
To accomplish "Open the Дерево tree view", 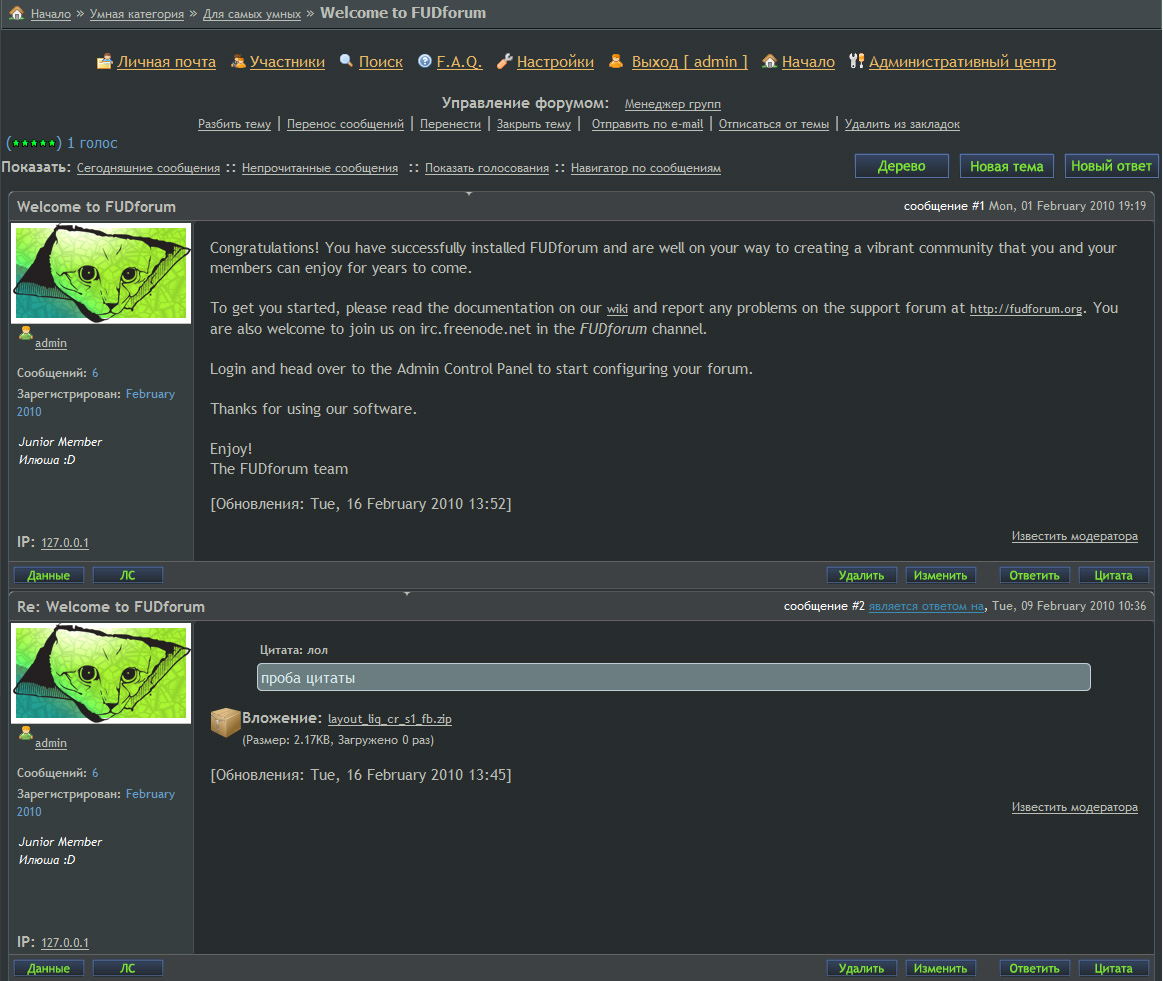I will tap(901, 166).
